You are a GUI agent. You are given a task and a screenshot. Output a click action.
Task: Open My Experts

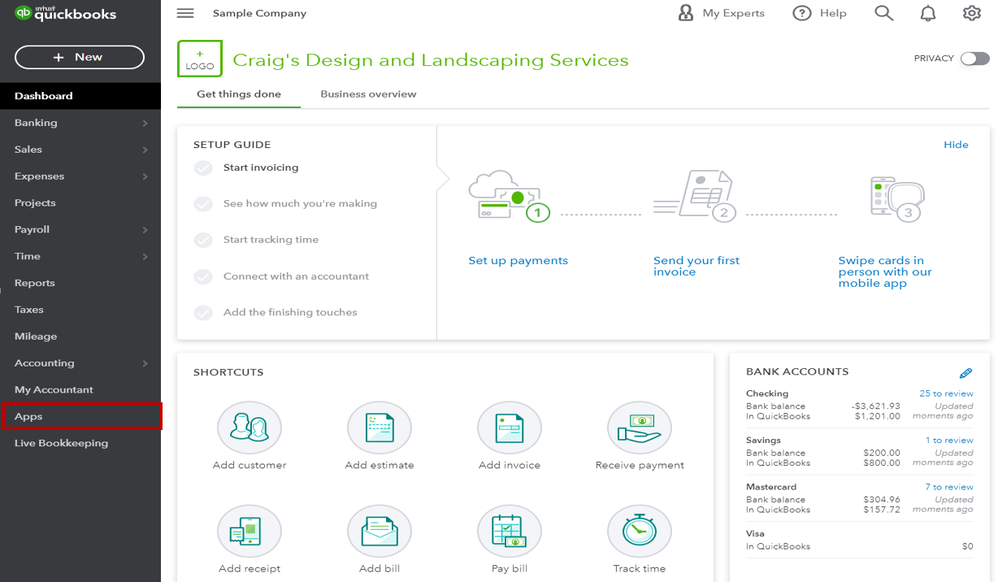point(721,13)
